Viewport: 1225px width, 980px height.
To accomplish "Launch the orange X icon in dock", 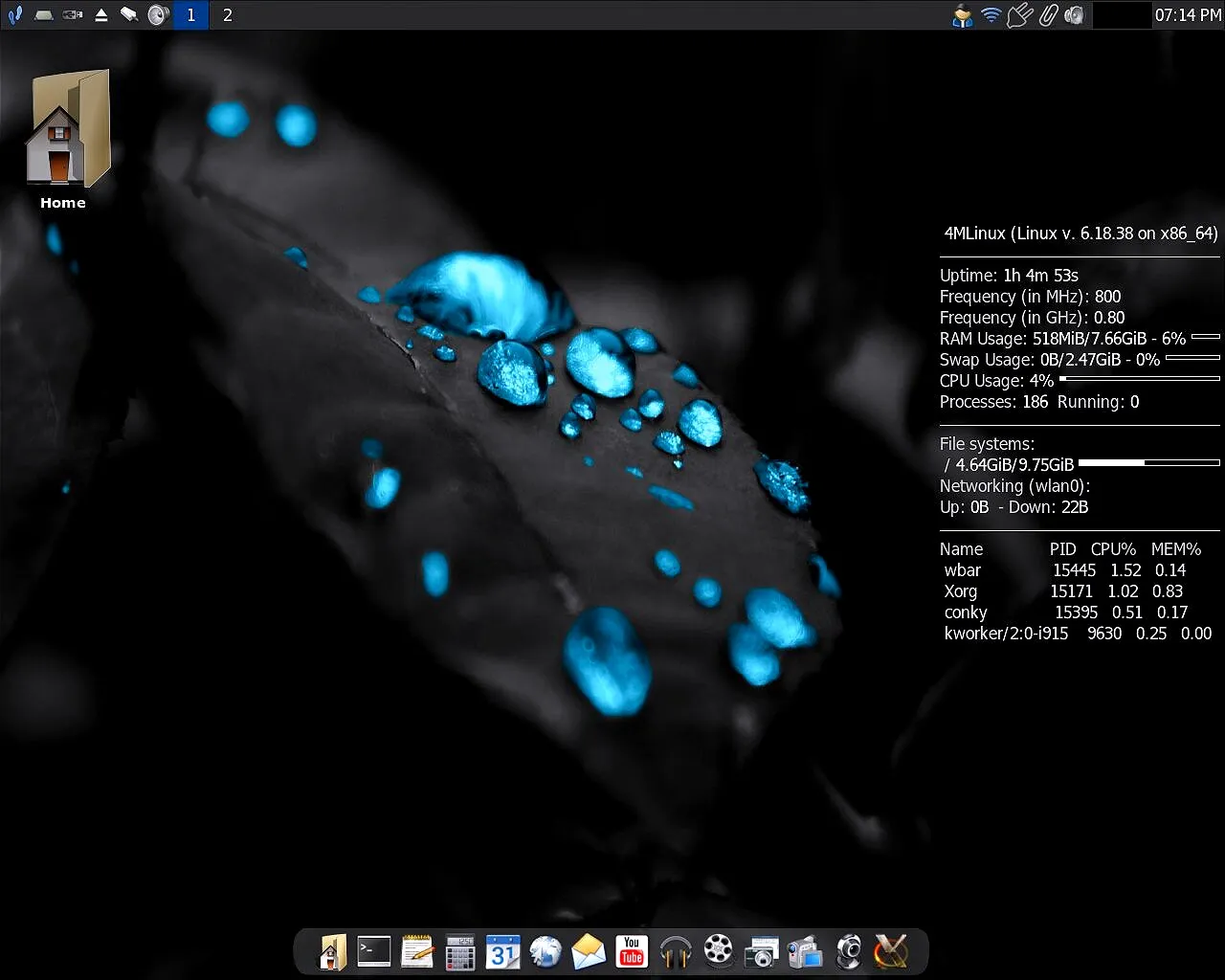I will (891, 951).
